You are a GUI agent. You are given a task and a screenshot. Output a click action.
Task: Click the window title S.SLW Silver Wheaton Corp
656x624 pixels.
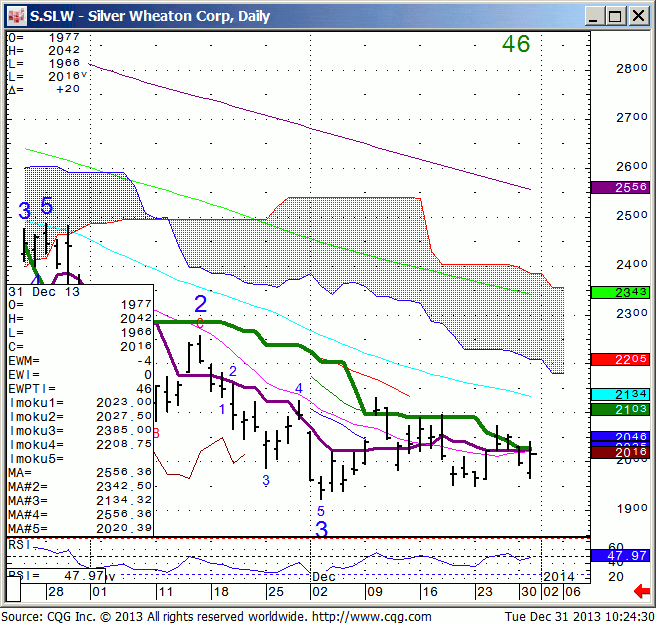point(155,15)
